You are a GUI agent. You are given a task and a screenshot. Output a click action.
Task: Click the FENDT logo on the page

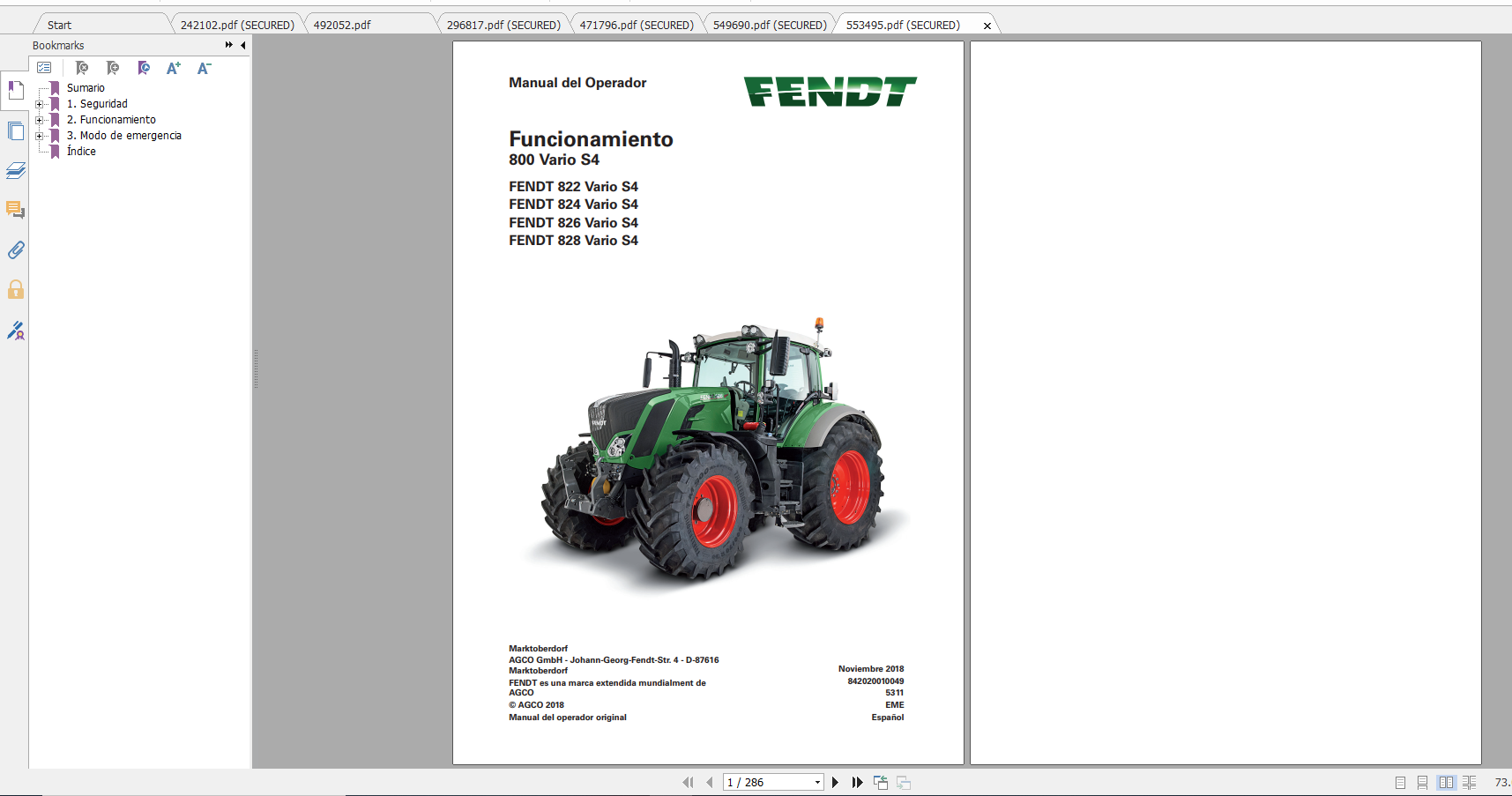(830, 92)
